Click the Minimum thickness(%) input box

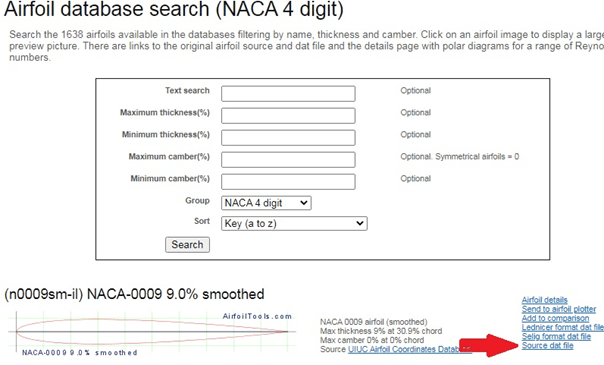tap(288, 137)
